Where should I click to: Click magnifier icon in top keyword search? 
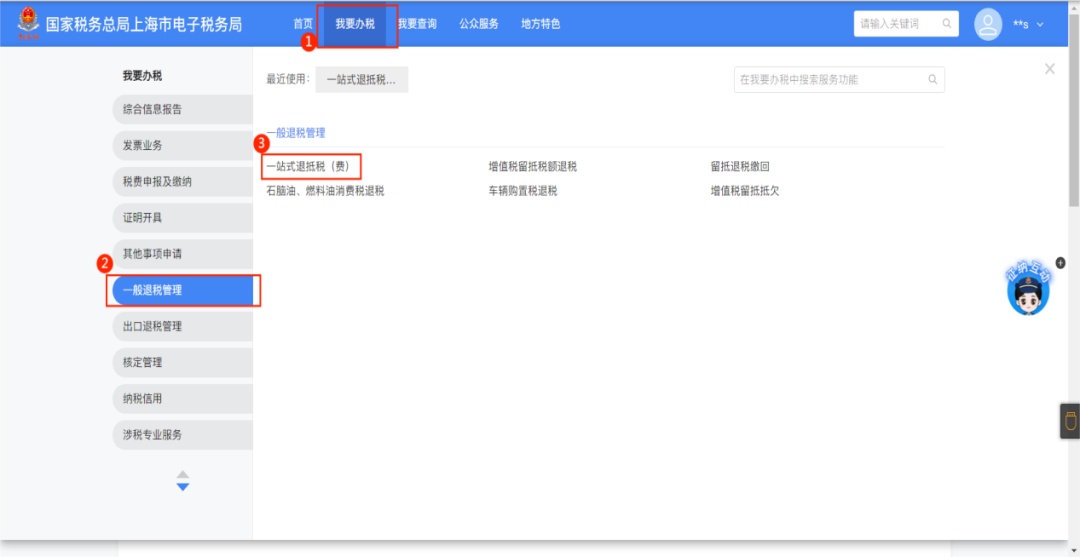(x=943, y=24)
